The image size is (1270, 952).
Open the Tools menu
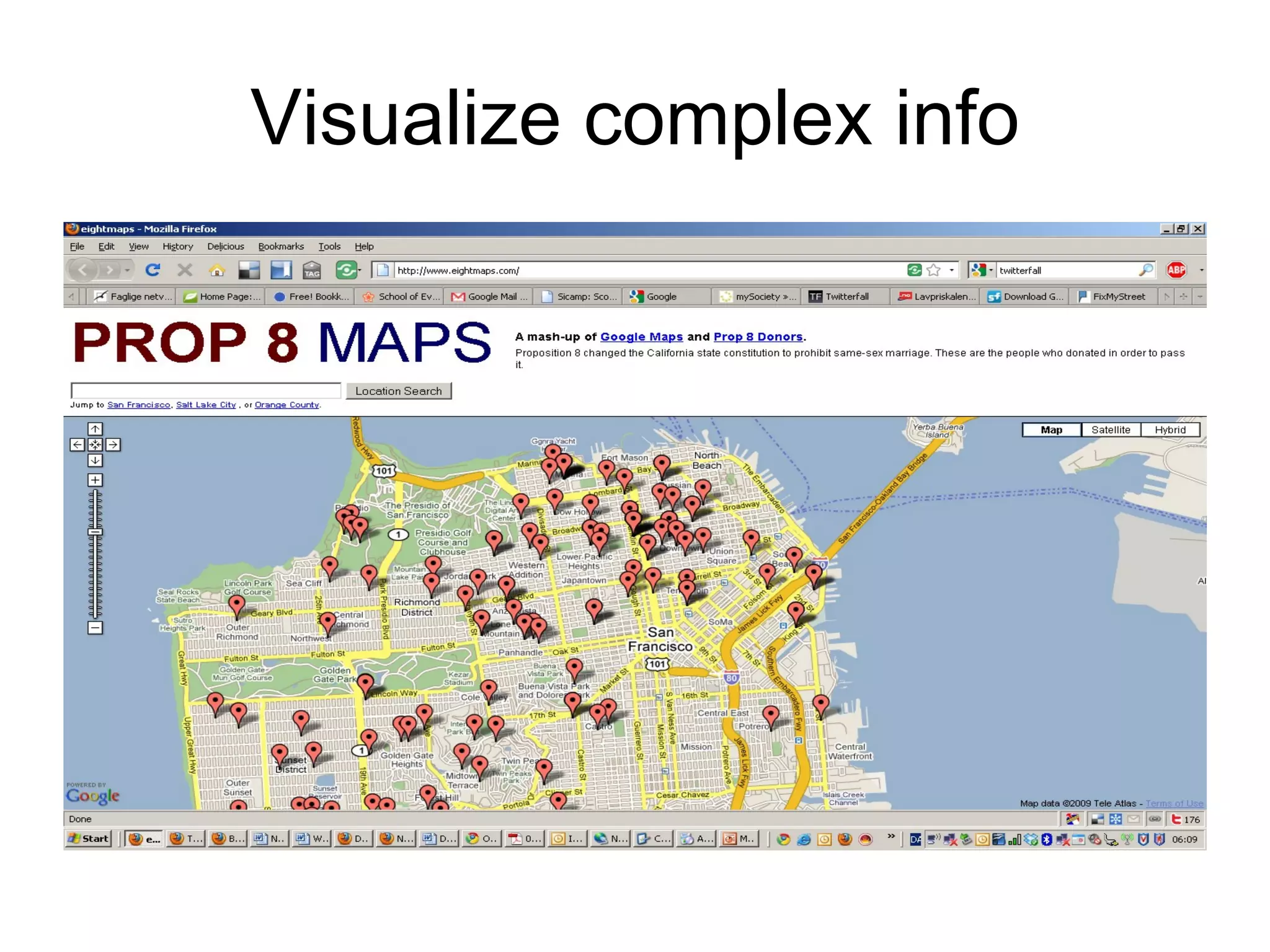329,247
